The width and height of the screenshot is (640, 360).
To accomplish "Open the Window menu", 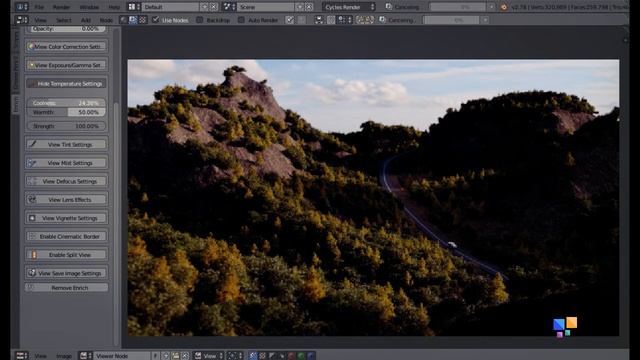I will (89, 7).
